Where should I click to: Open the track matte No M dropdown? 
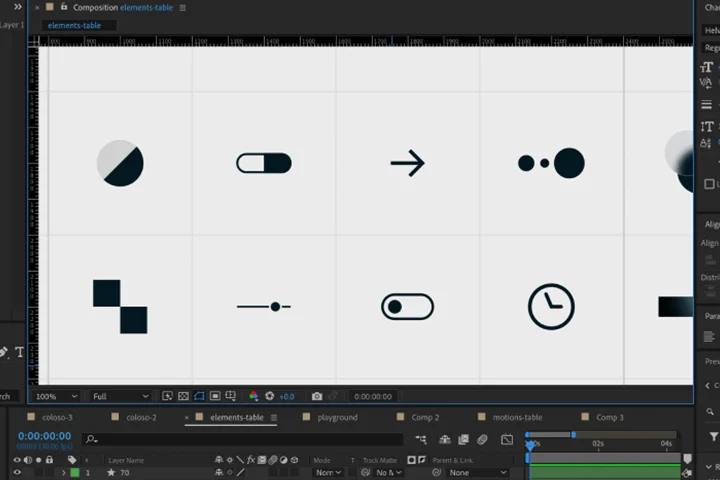388,473
